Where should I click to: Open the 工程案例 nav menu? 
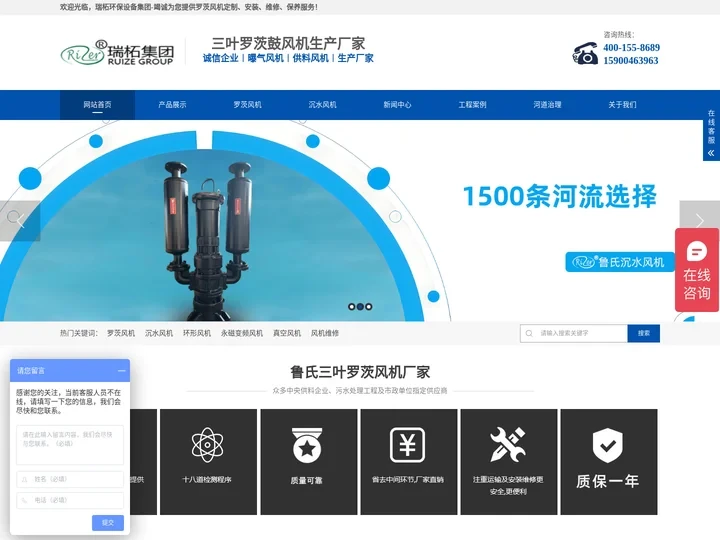pos(472,105)
